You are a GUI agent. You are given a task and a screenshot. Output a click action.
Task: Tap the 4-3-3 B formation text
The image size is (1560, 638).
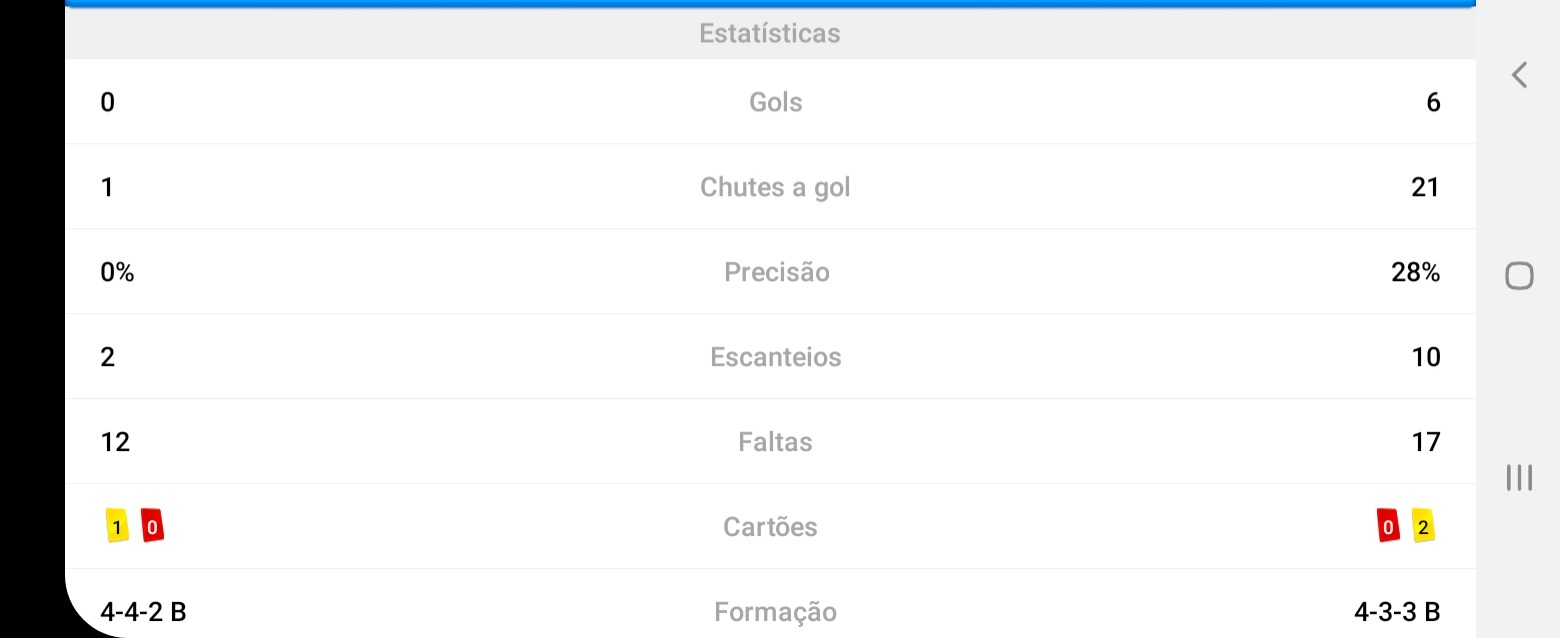(1397, 611)
